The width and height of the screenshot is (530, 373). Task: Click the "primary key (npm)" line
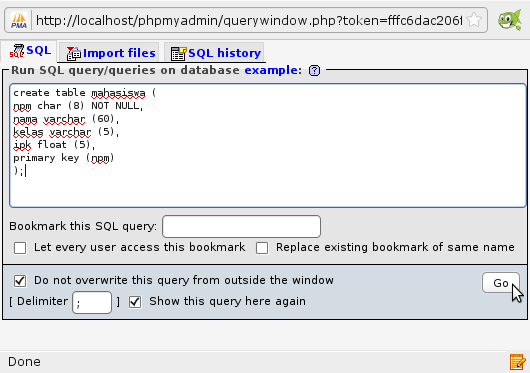64,158
